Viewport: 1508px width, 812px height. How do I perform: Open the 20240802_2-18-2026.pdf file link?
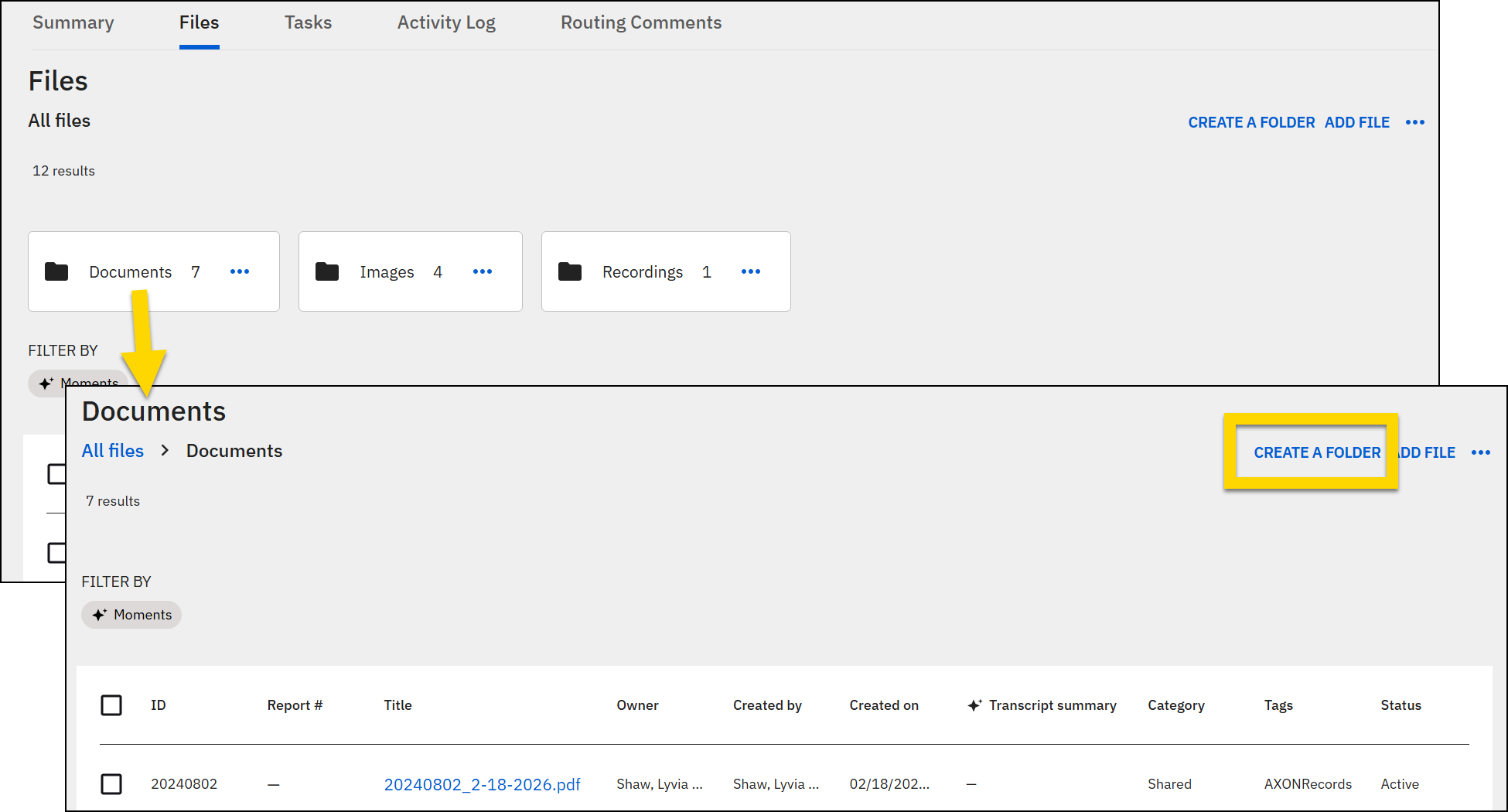point(482,784)
